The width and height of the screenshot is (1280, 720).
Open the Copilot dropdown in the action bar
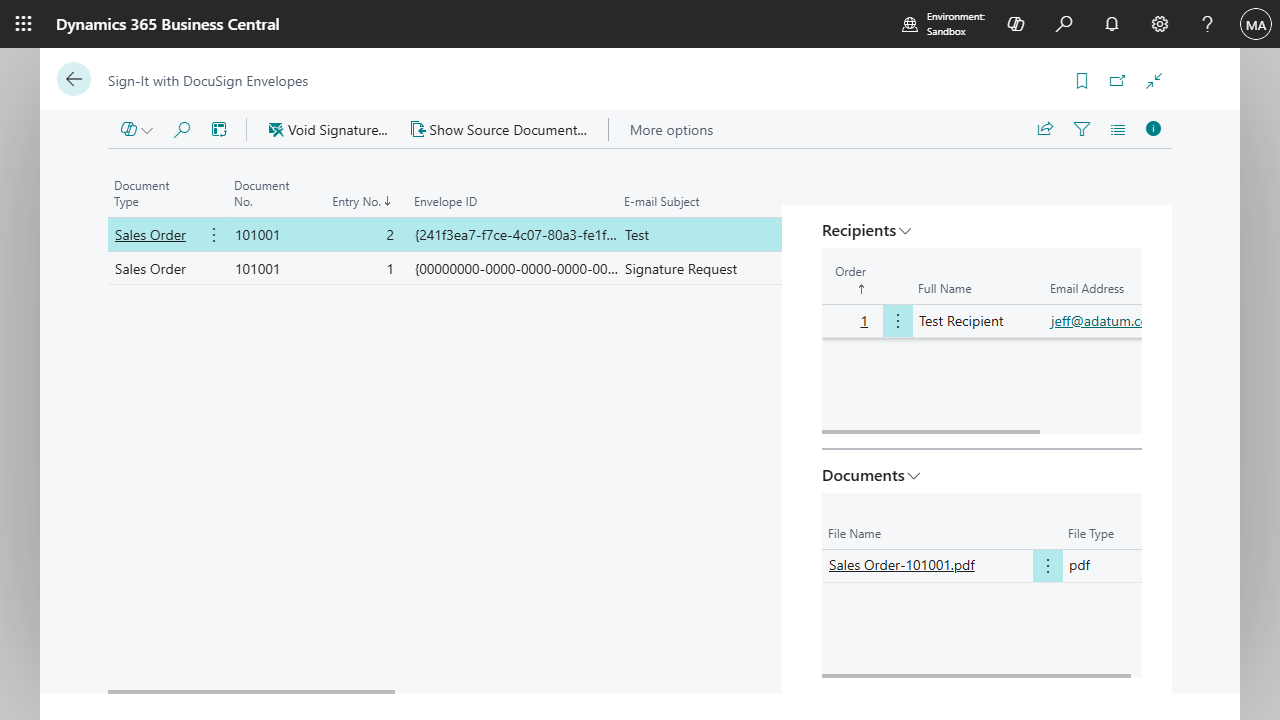coord(137,130)
